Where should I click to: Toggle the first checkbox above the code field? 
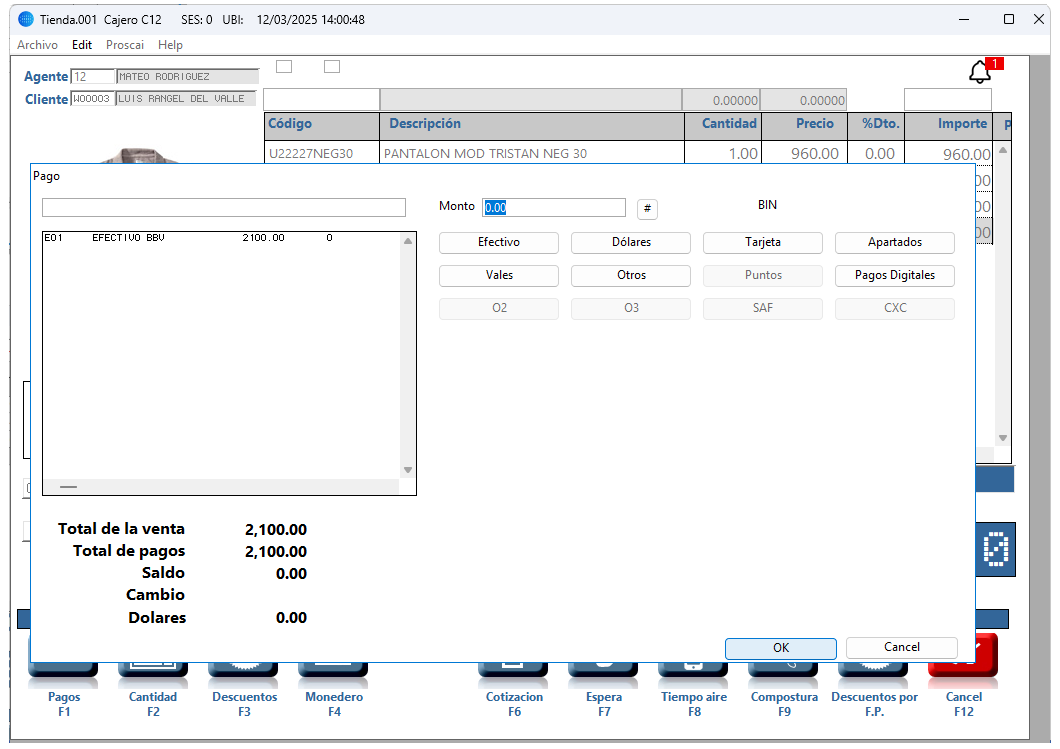[284, 66]
